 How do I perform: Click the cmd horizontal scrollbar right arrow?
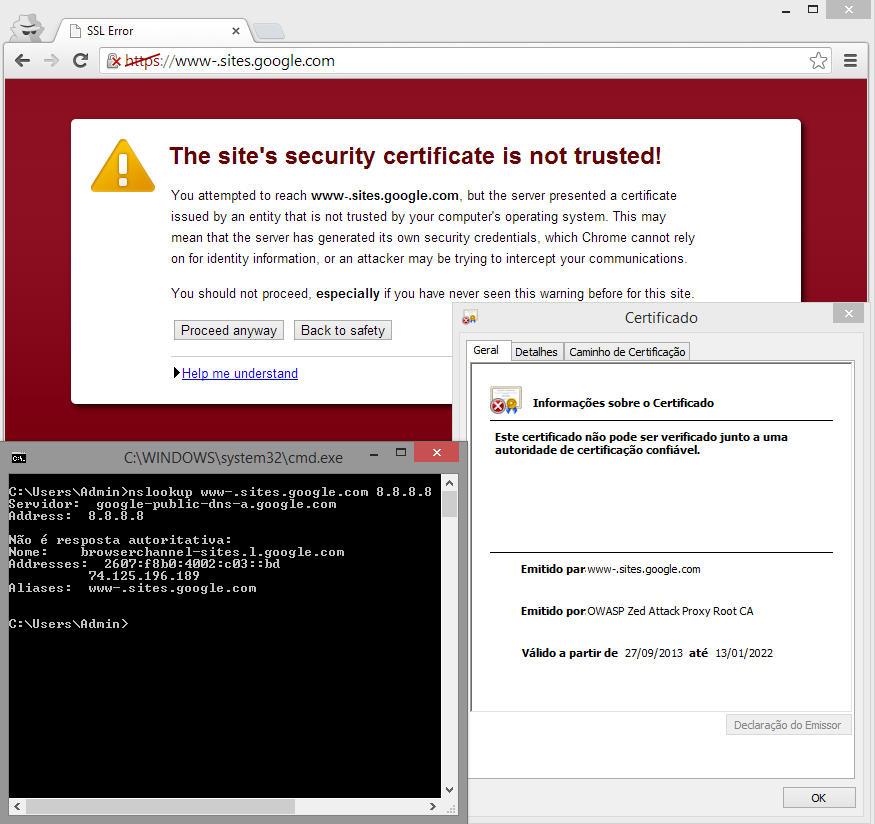[x=432, y=806]
